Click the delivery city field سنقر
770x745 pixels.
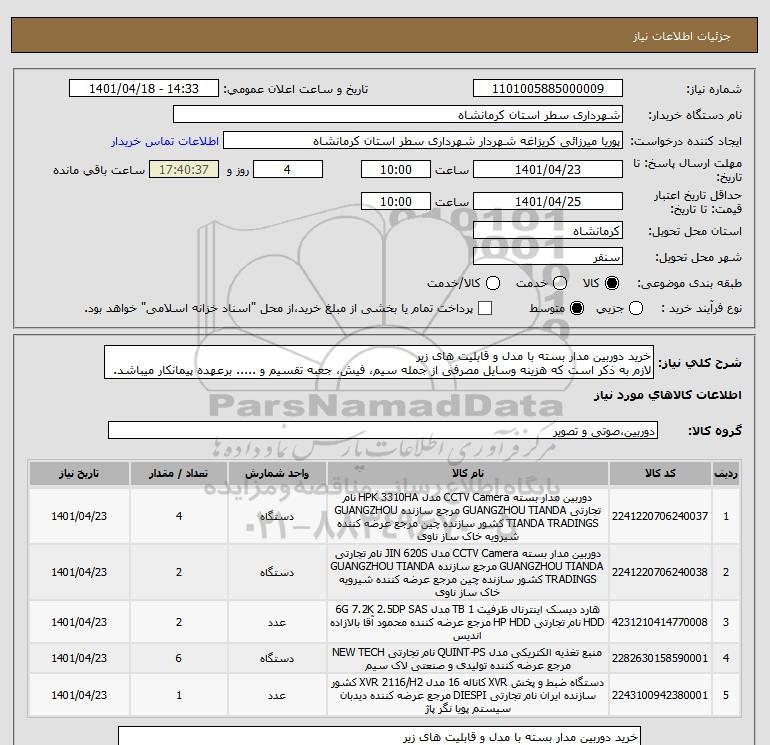click(548, 256)
